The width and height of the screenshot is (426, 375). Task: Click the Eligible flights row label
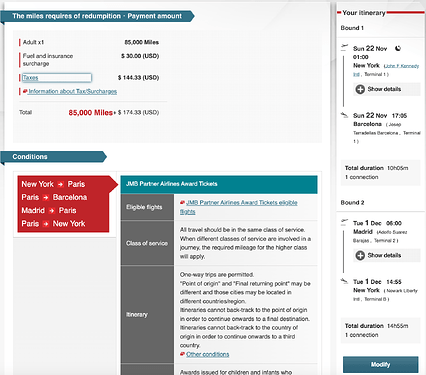[144, 207]
